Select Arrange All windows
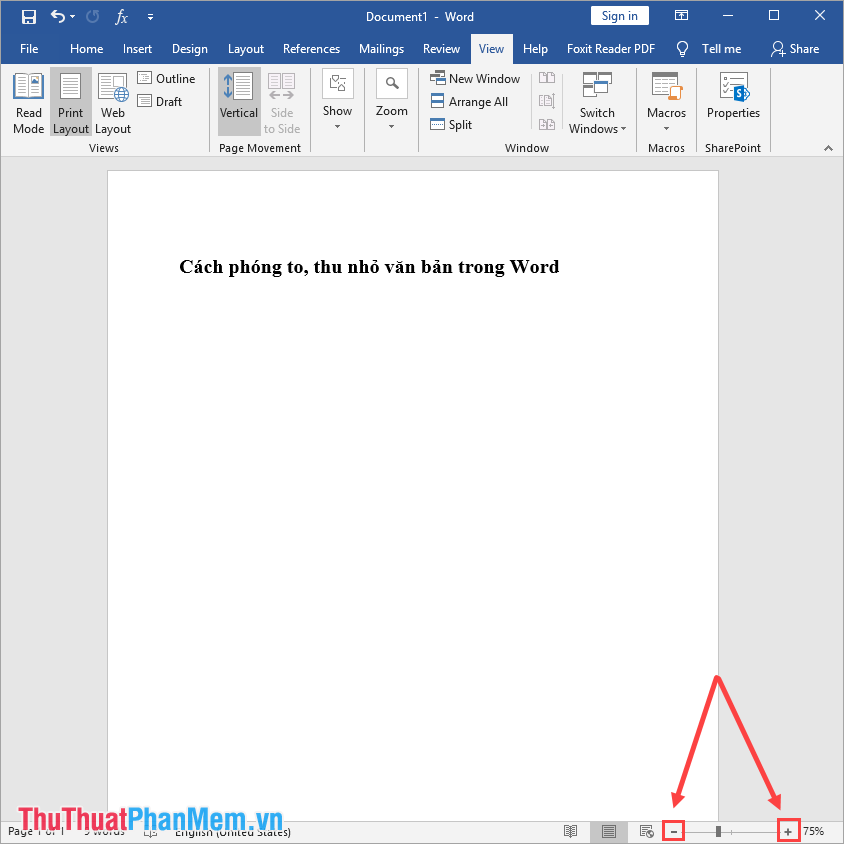844x844 pixels. (x=470, y=101)
